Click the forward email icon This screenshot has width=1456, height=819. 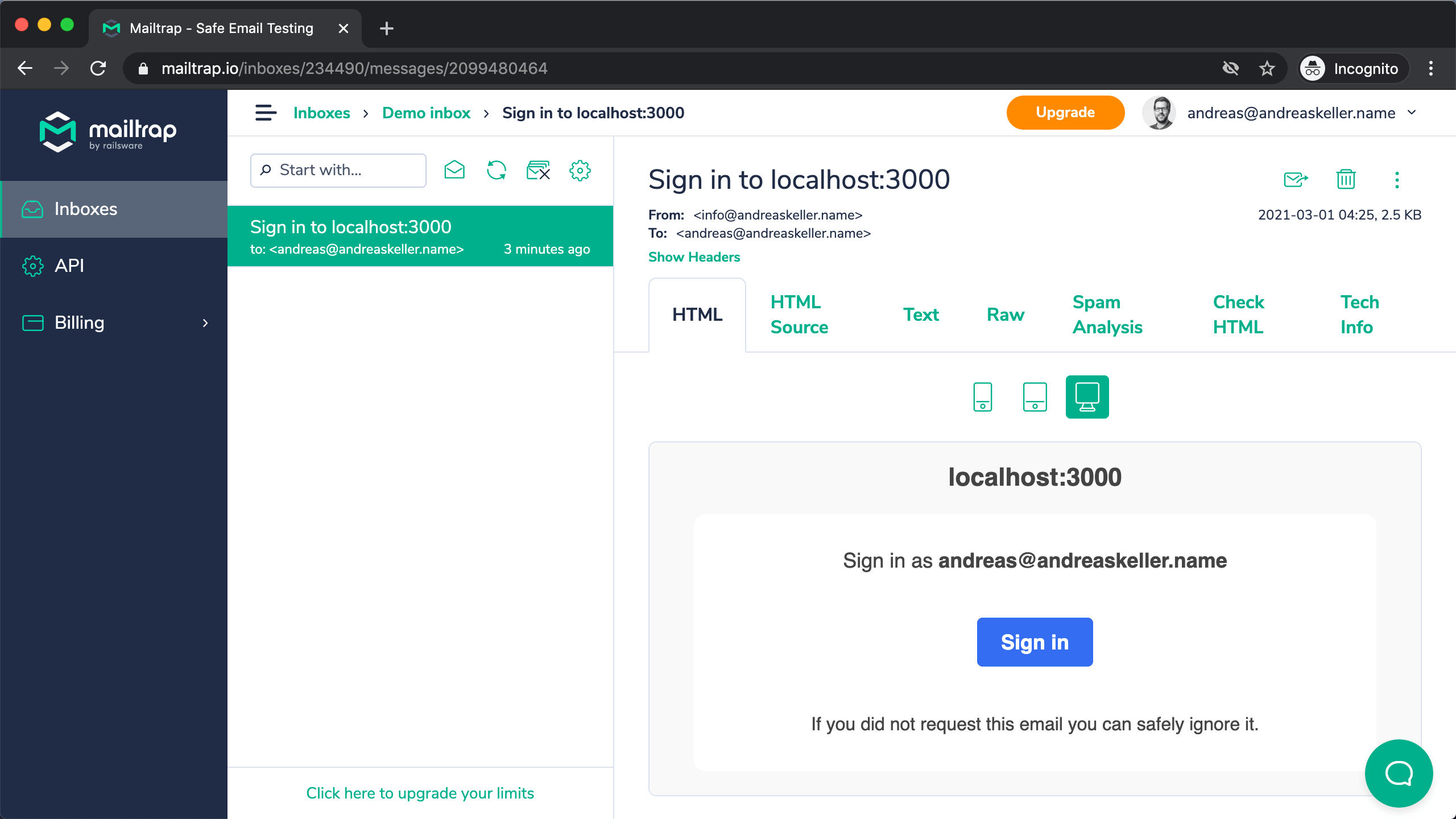tap(1297, 180)
